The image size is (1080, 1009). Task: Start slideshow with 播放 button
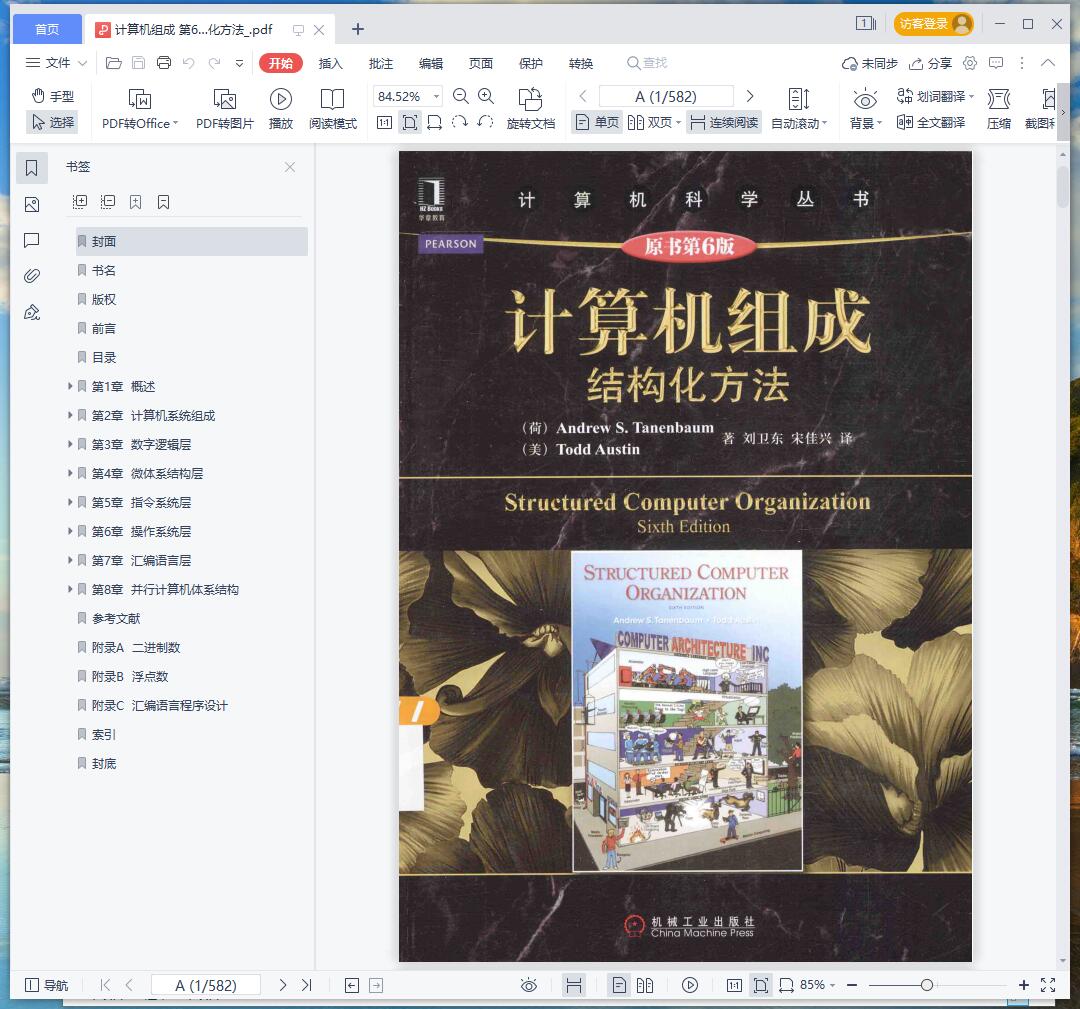pyautogui.click(x=280, y=109)
